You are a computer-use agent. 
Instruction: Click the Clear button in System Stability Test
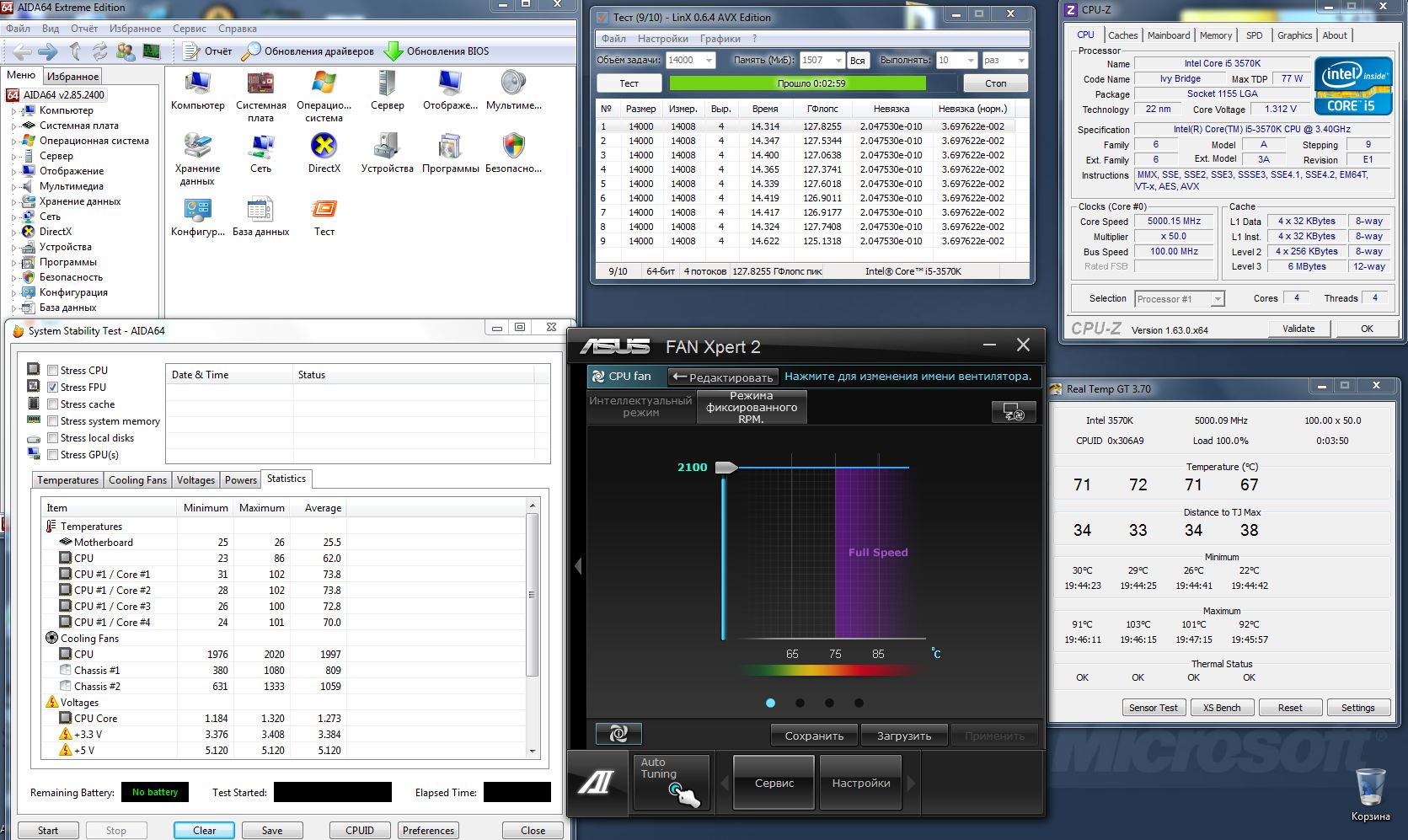click(x=205, y=831)
